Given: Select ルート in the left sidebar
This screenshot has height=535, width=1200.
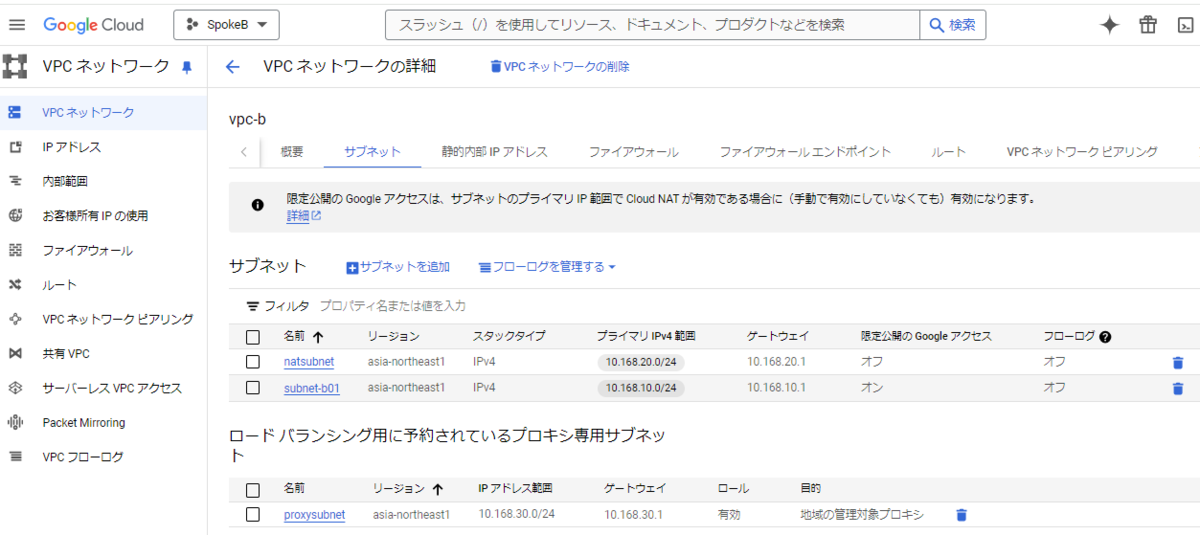Looking at the screenshot, I should 59,285.
